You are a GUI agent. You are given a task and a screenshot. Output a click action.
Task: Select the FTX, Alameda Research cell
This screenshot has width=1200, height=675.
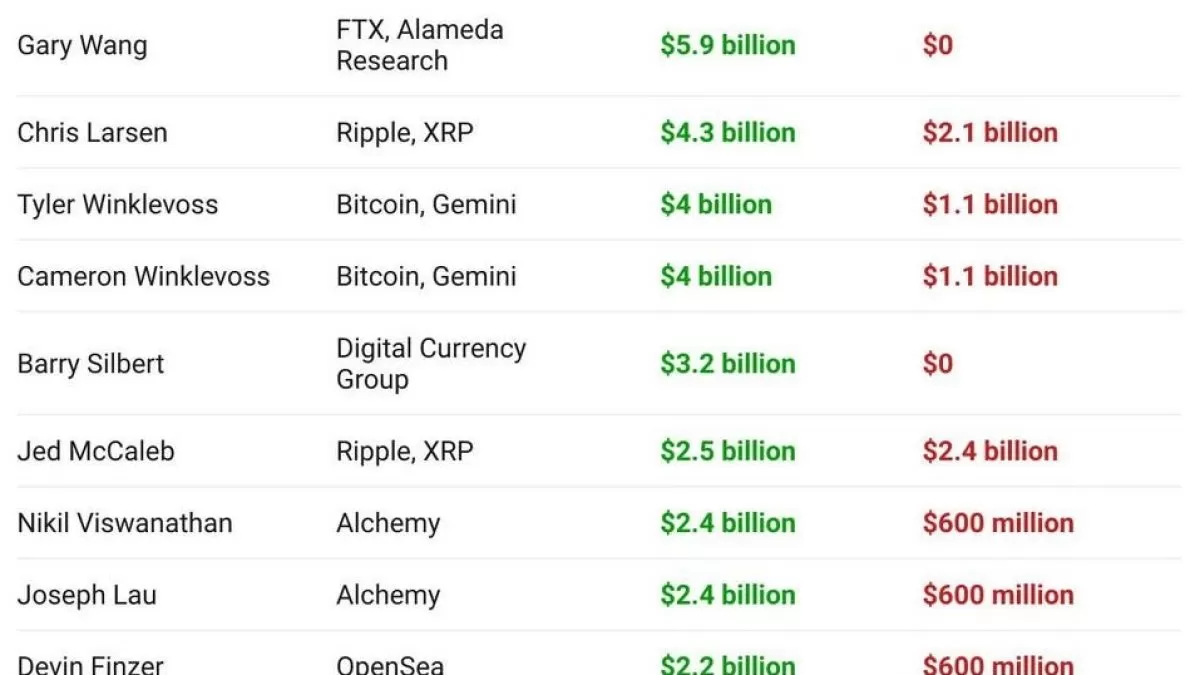tap(419, 46)
